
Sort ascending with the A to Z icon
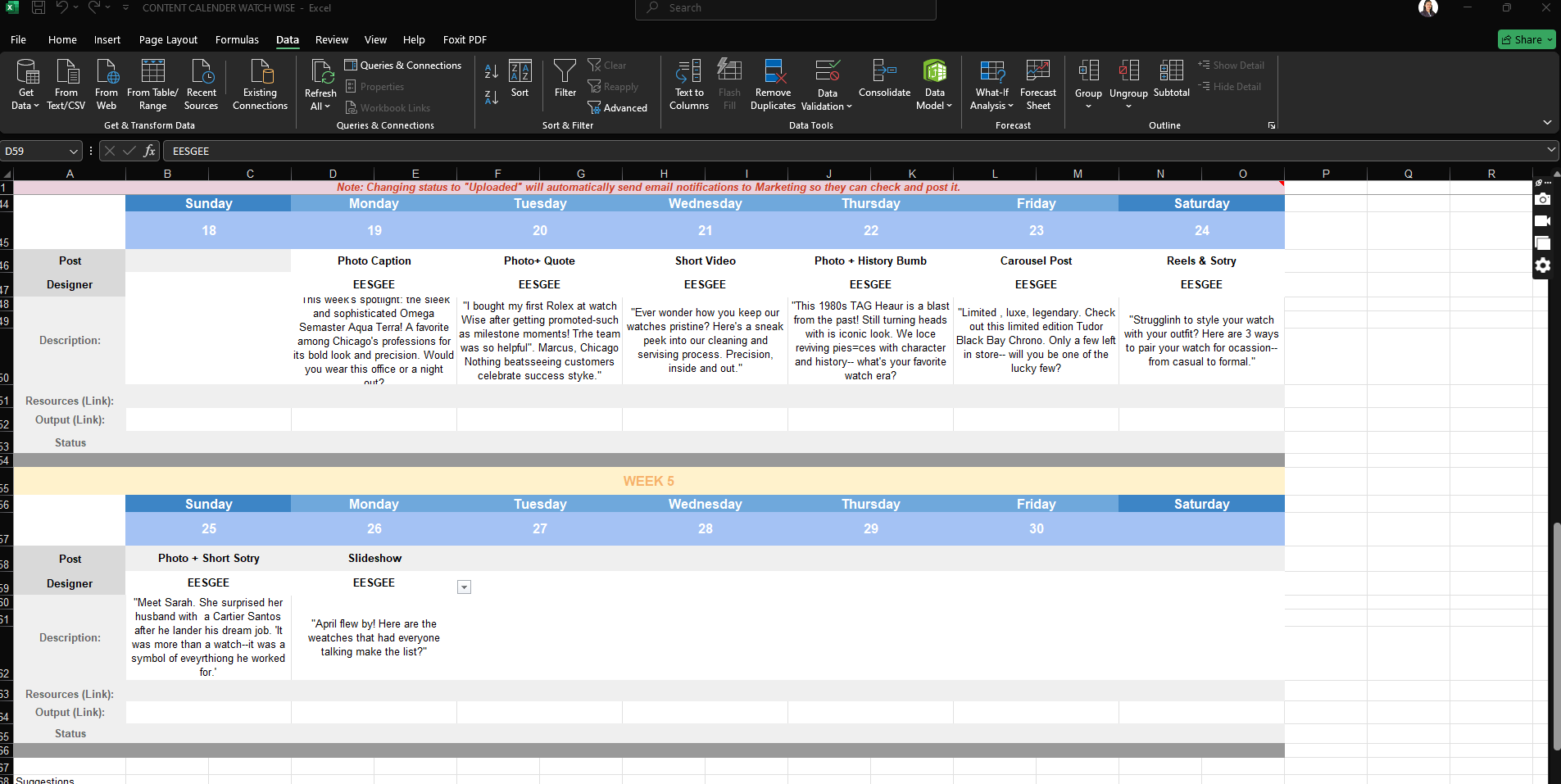pyautogui.click(x=492, y=71)
